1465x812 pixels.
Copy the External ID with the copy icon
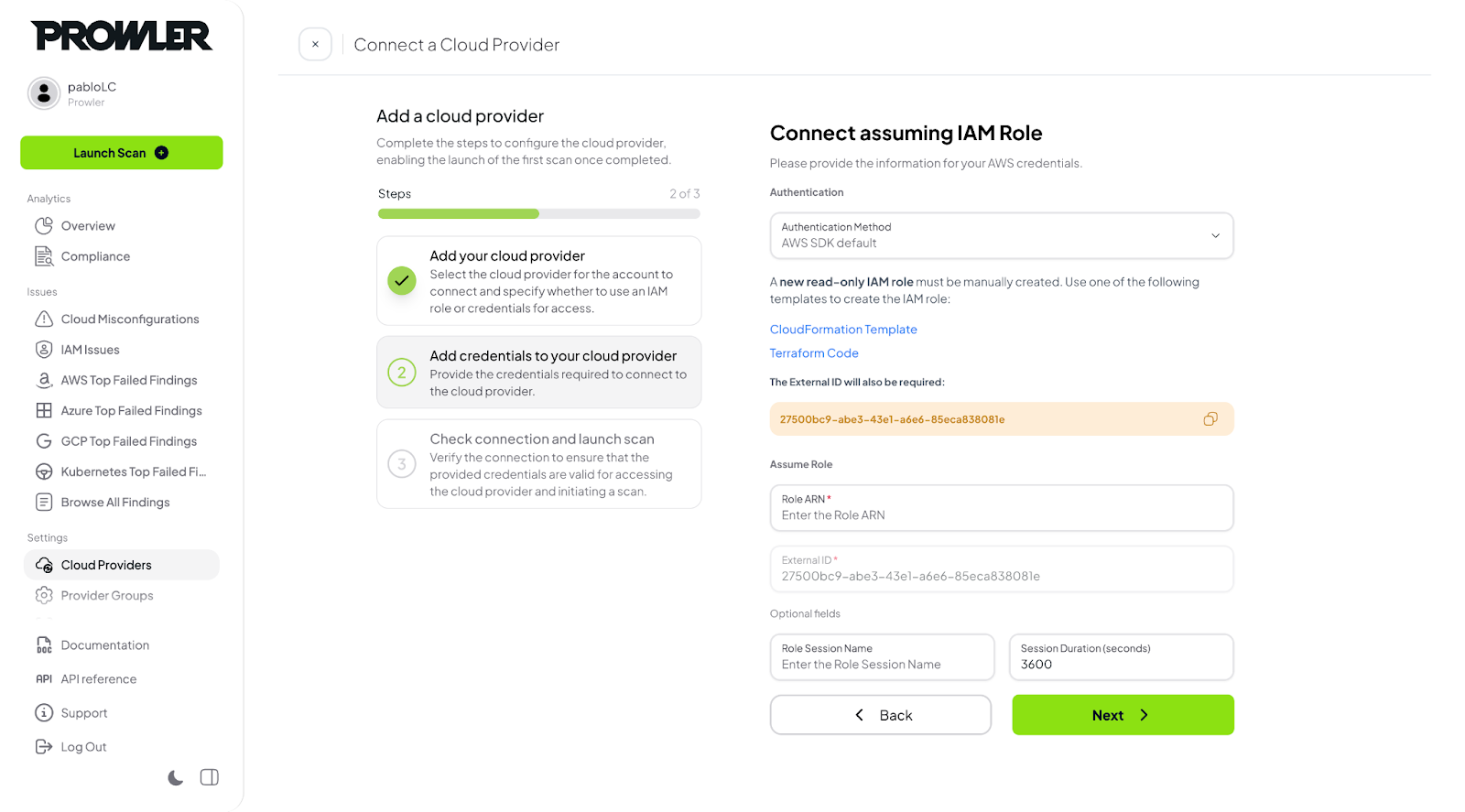(x=1210, y=419)
